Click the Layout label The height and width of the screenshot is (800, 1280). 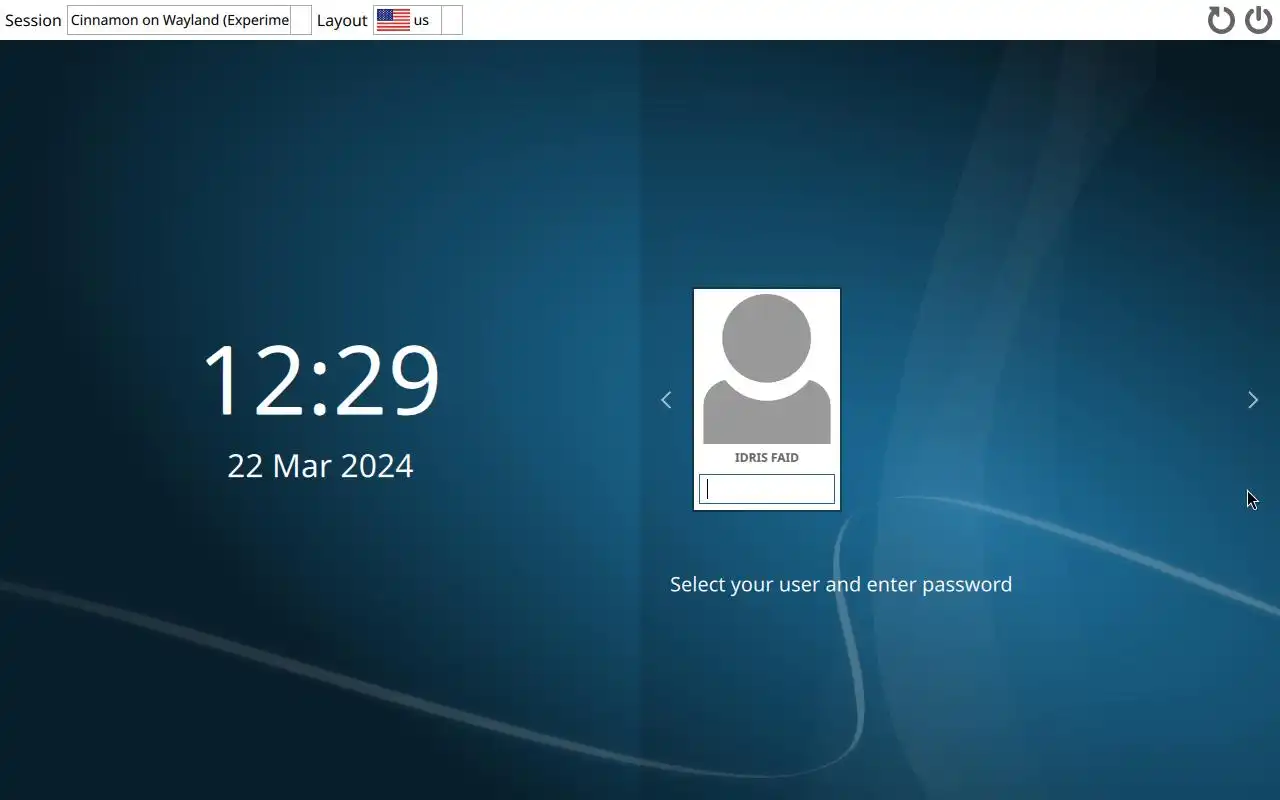pos(342,20)
